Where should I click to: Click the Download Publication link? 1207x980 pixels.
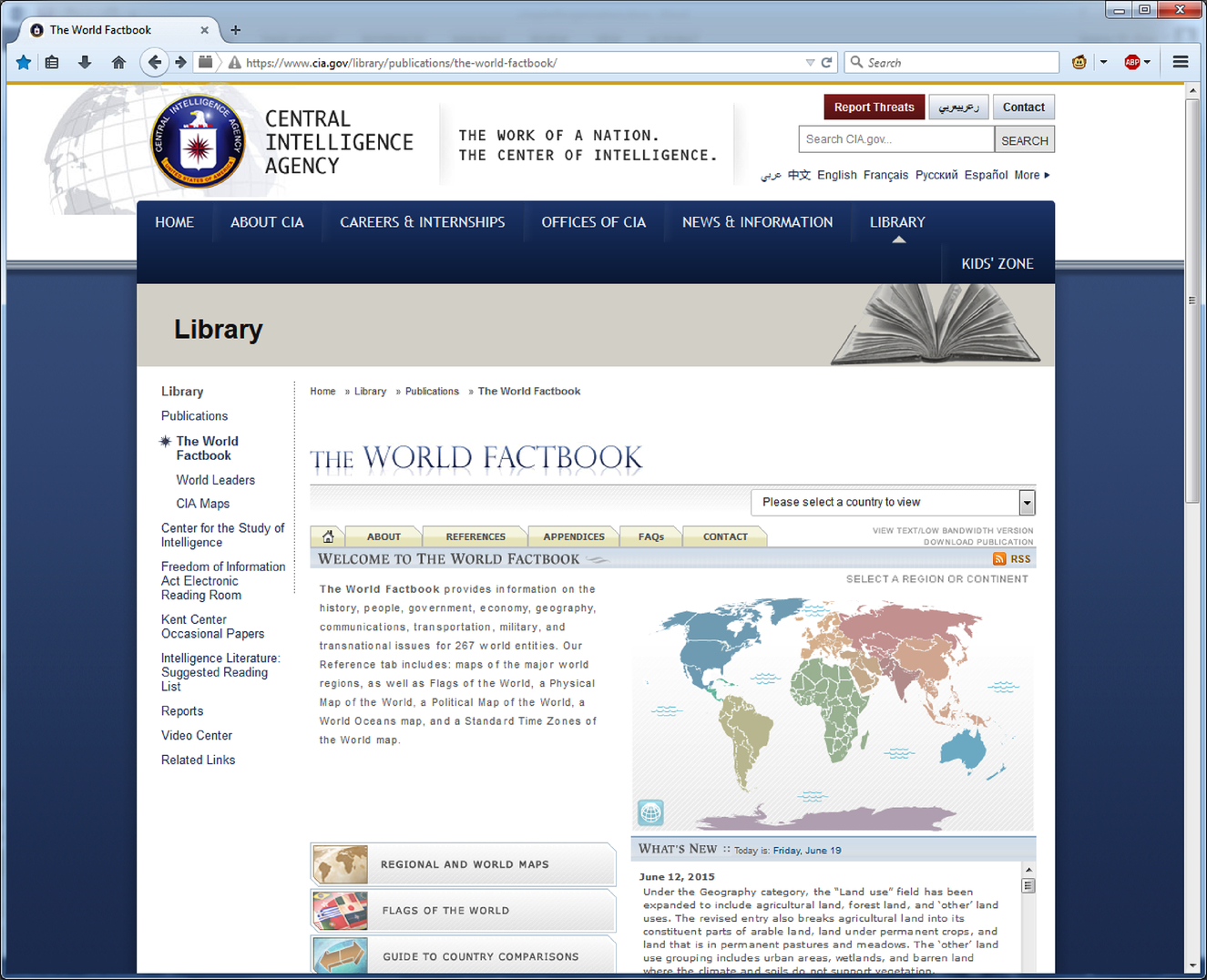[978, 542]
